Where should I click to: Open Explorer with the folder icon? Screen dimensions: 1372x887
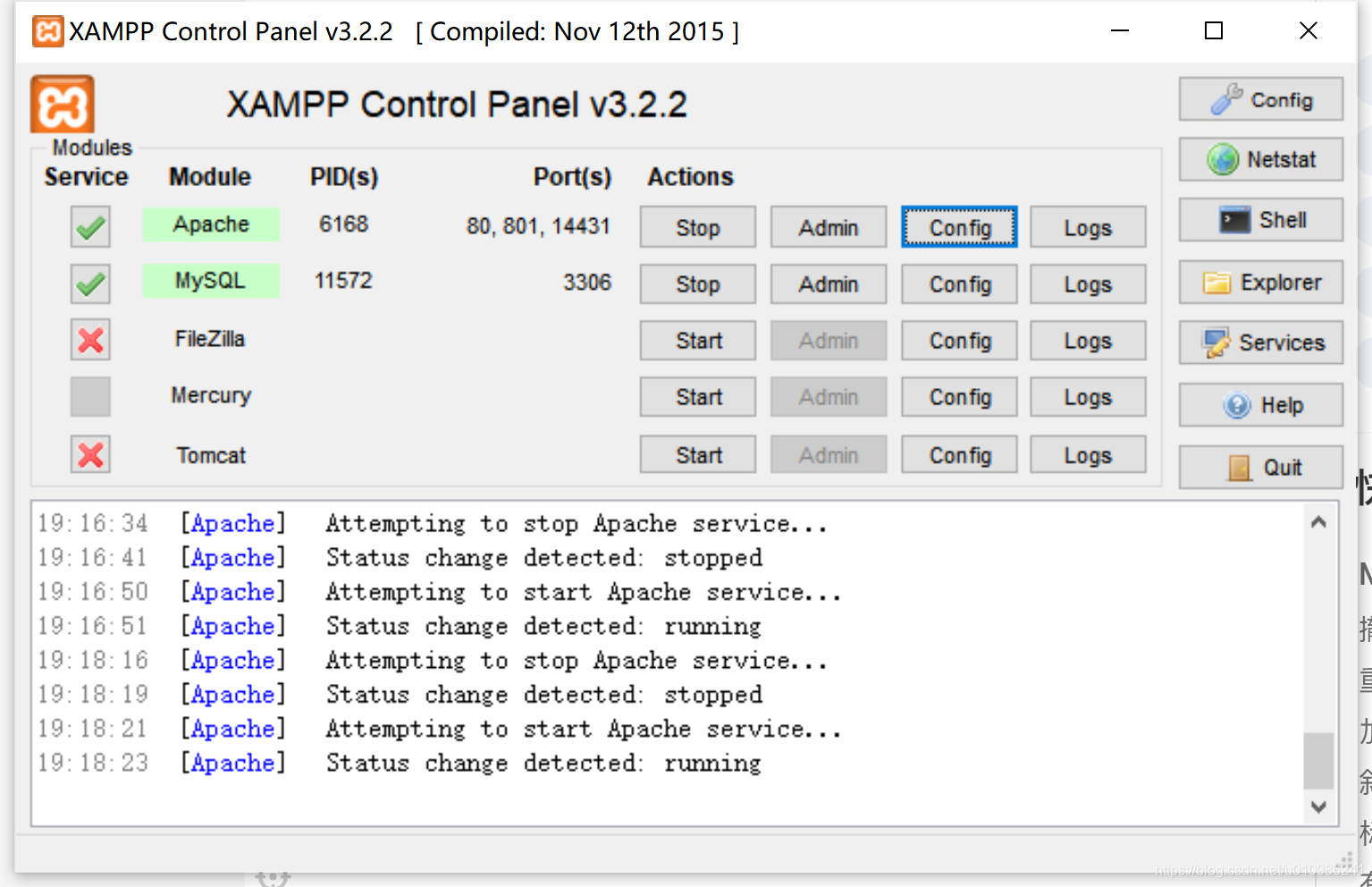(1260, 283)
